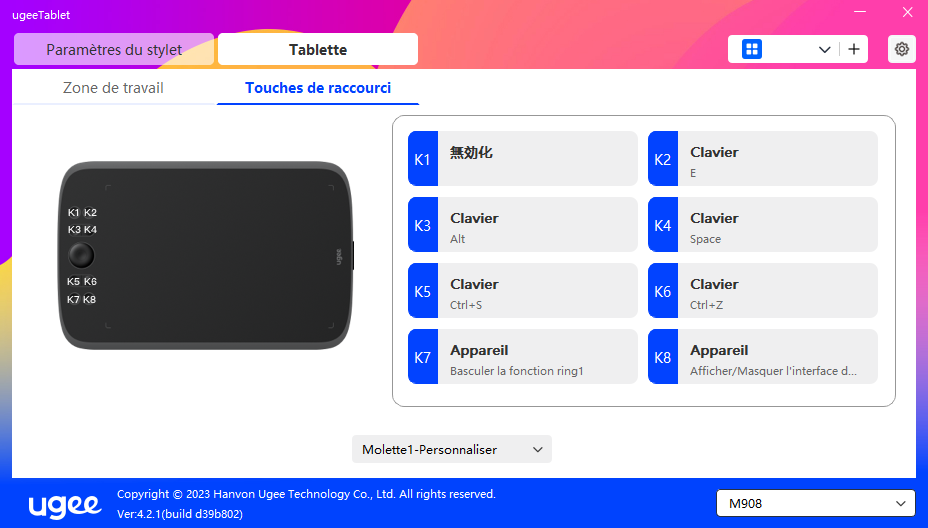Expand the Molette1-Personnaliser dropdown
The height and width of the screenshot is (528, 928).
coord(451,450)
